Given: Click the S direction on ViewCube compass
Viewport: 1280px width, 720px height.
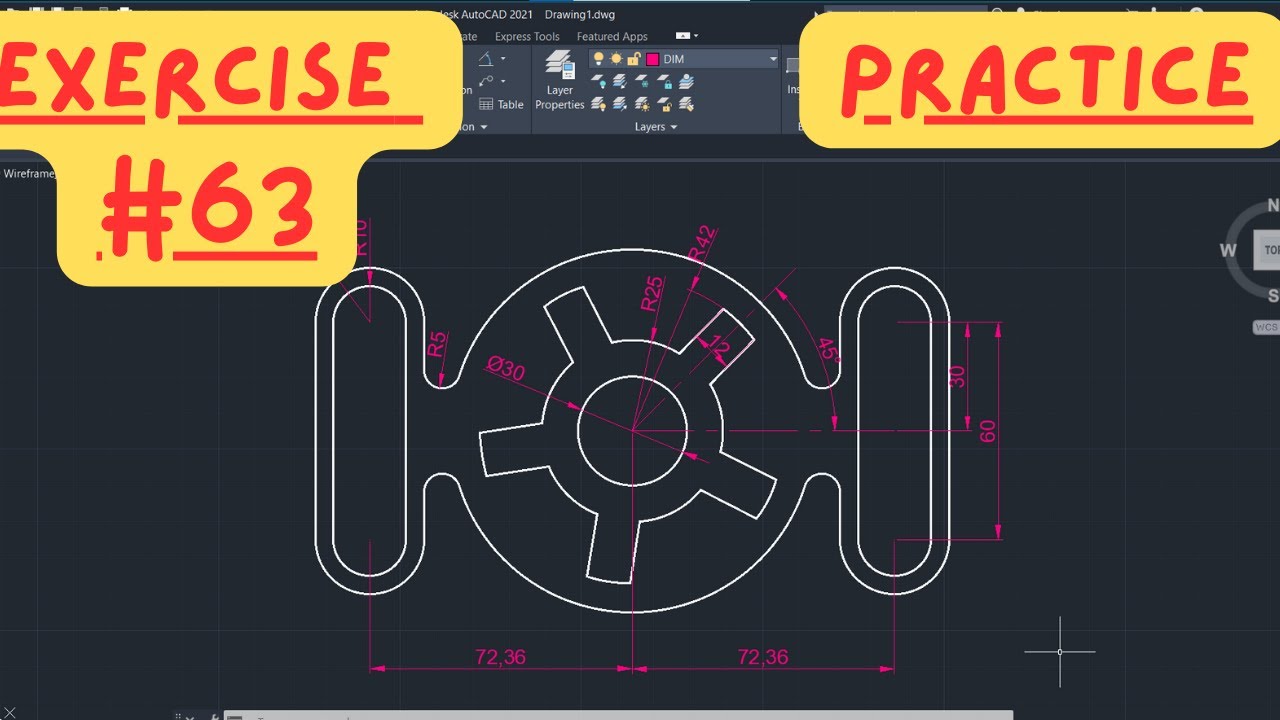Looking at the screenshot, I should tap(1273, 295).
